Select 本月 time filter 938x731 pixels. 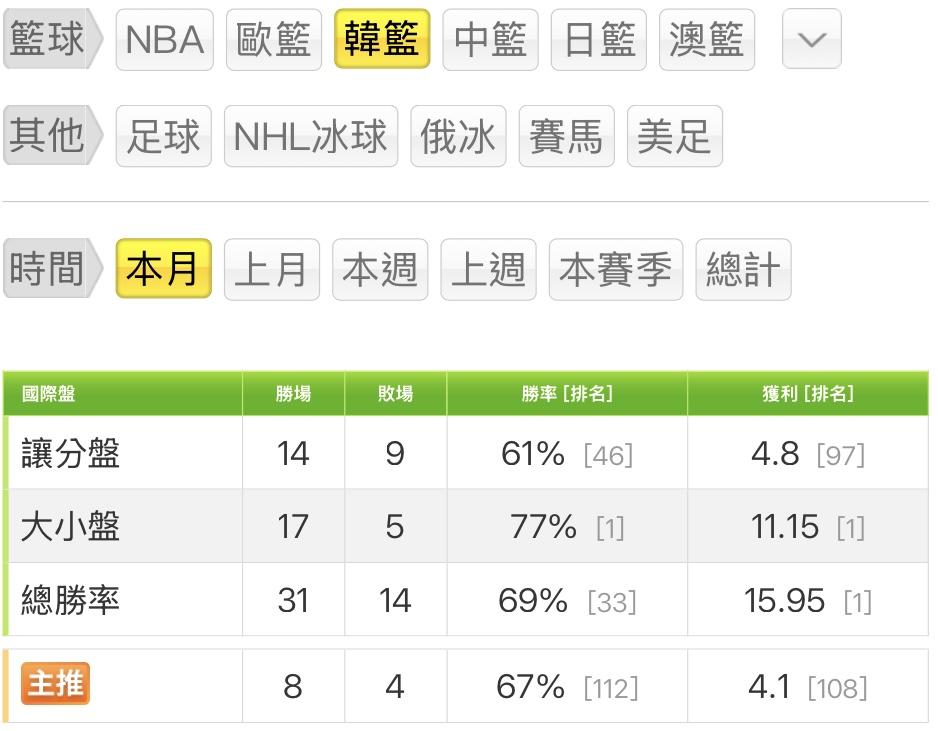164,269
